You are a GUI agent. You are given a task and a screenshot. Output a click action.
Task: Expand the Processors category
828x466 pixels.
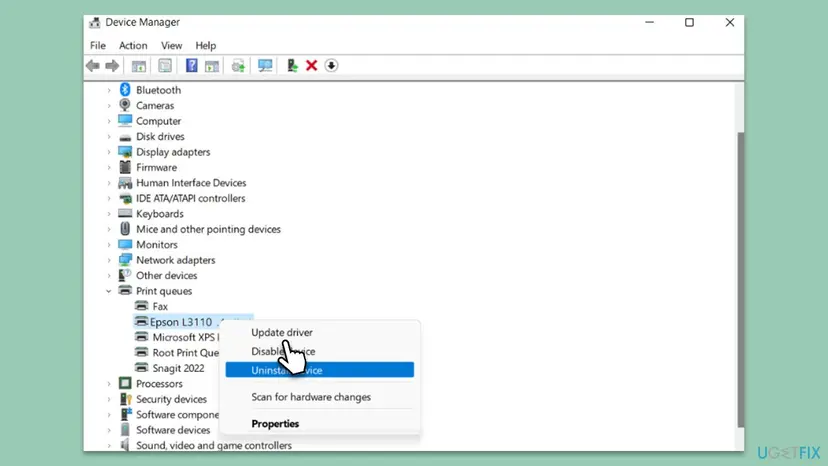click(109, 384)
